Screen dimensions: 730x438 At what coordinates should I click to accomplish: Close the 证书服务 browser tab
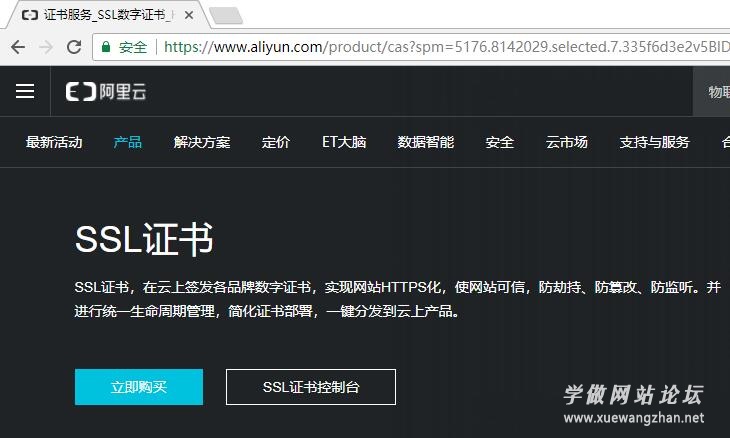(189, 15)
